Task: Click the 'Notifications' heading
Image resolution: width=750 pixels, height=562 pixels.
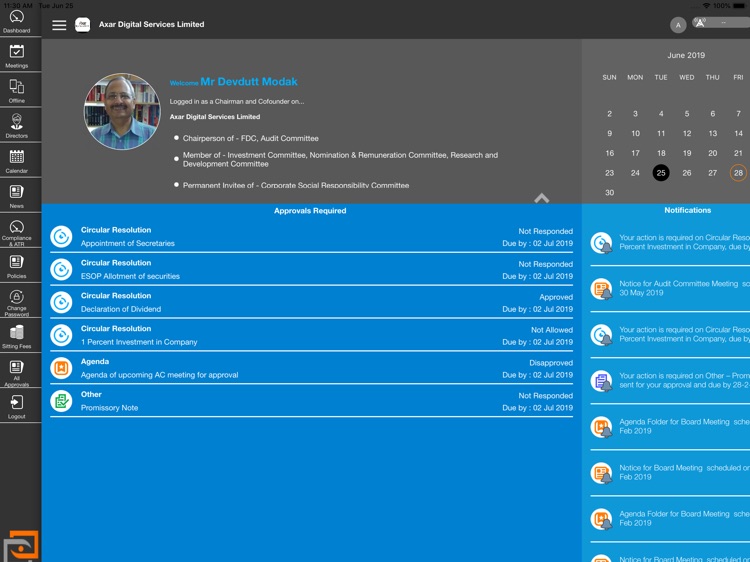Action: click(x=687, y=210)
